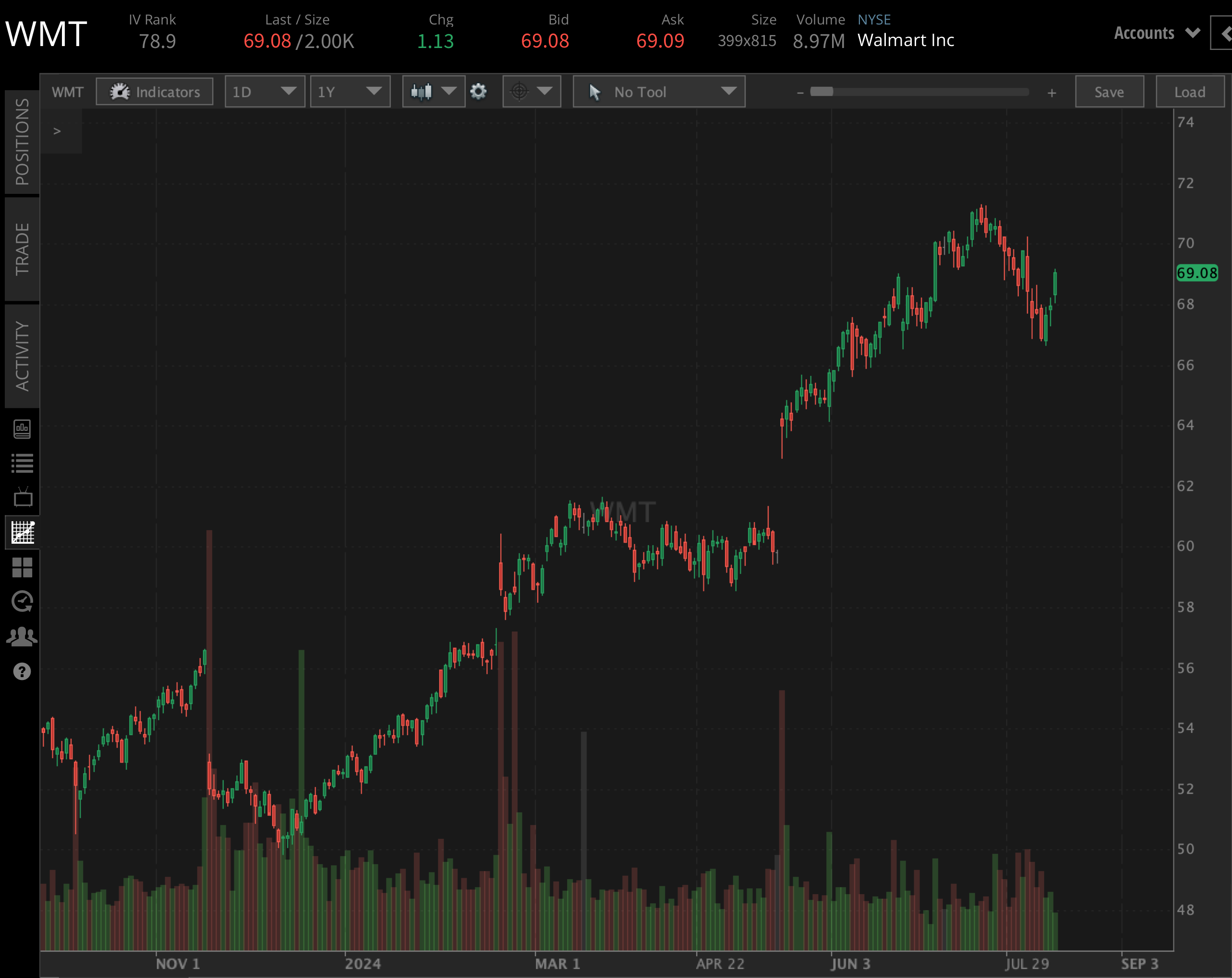Open the history clock icon in sidebar

pos(22,601)
